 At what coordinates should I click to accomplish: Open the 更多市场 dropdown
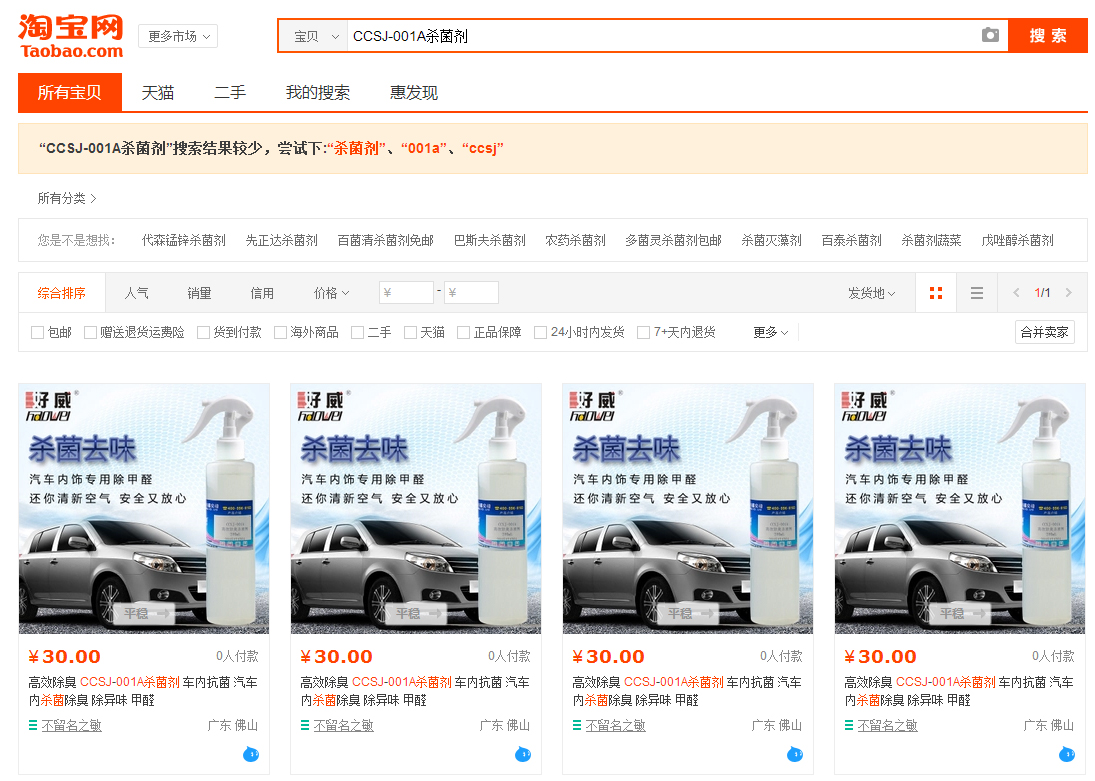[x=178, y=36]
